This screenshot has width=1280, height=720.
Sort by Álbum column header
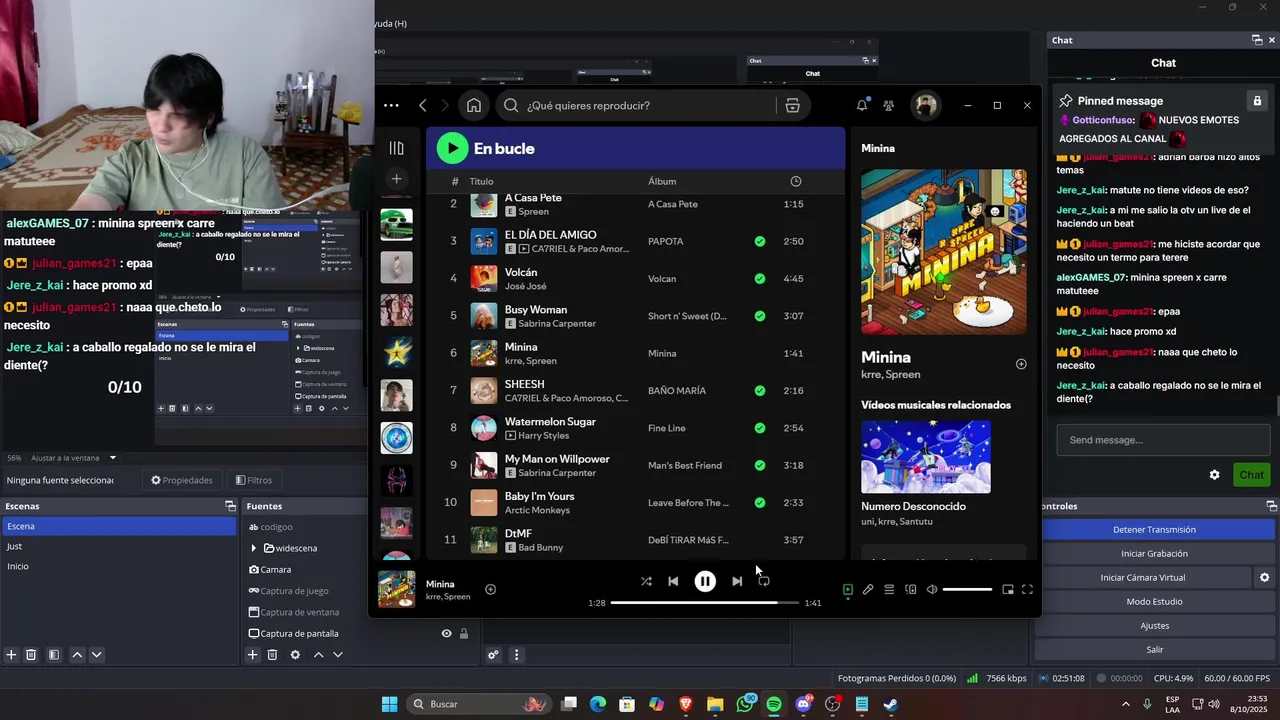coord(662,181)
